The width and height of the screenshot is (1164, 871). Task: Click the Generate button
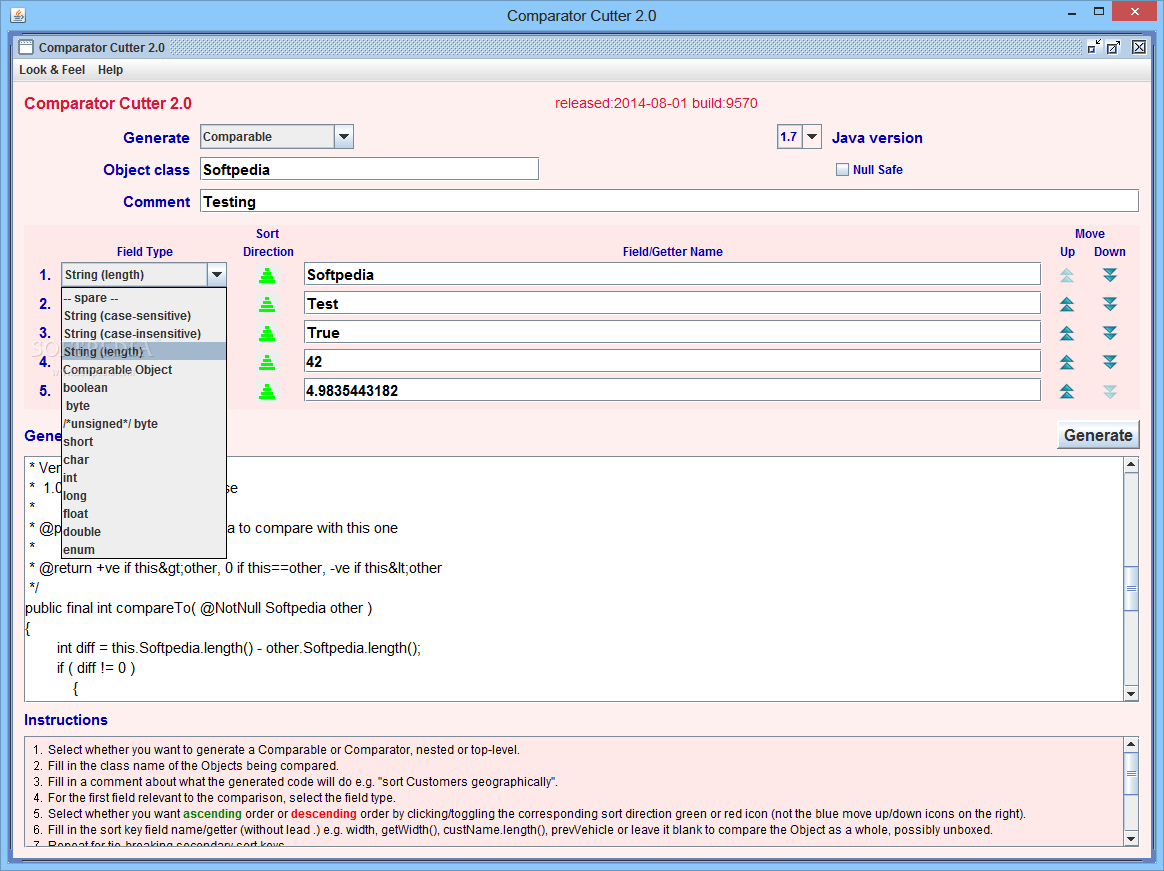click(x=1098, y=435)
